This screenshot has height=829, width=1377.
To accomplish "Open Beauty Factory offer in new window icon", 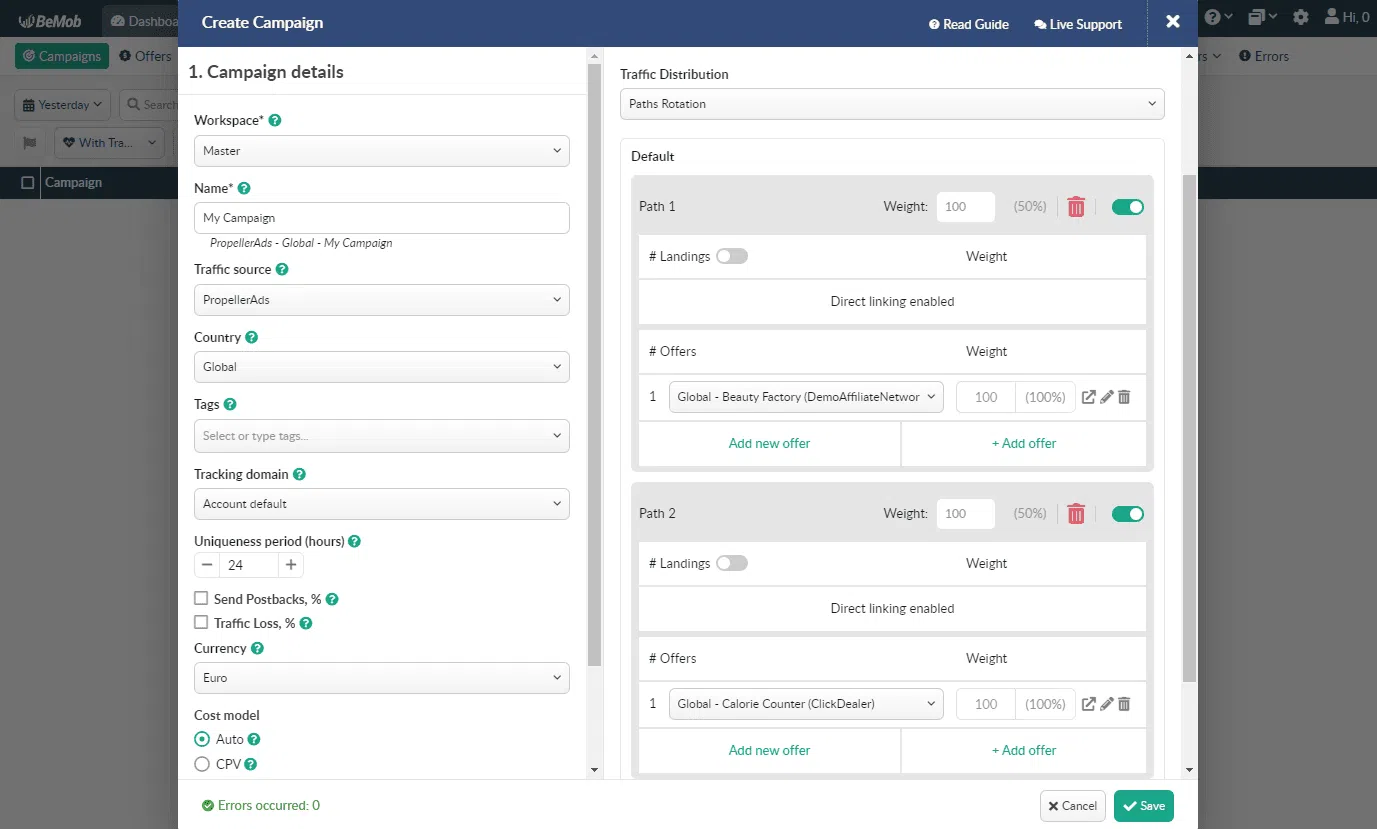I will coord(1089,397).
